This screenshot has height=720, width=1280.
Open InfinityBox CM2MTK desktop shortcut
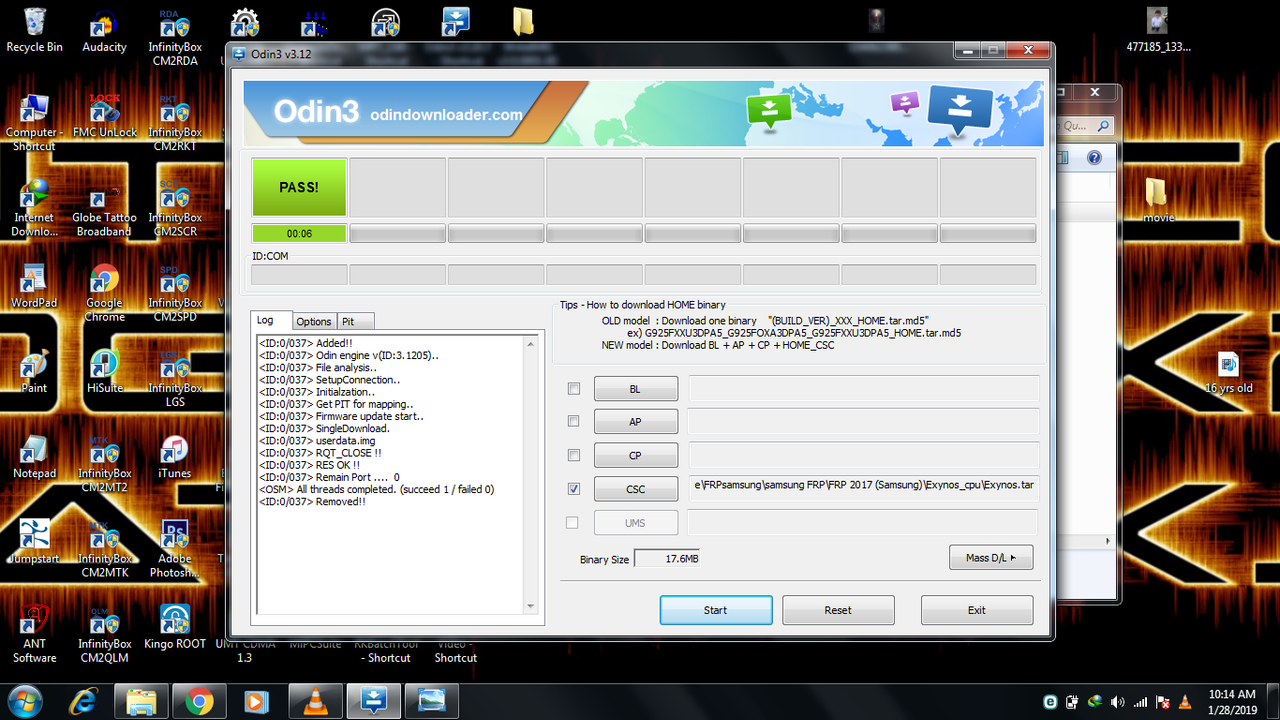click(104, 548)
